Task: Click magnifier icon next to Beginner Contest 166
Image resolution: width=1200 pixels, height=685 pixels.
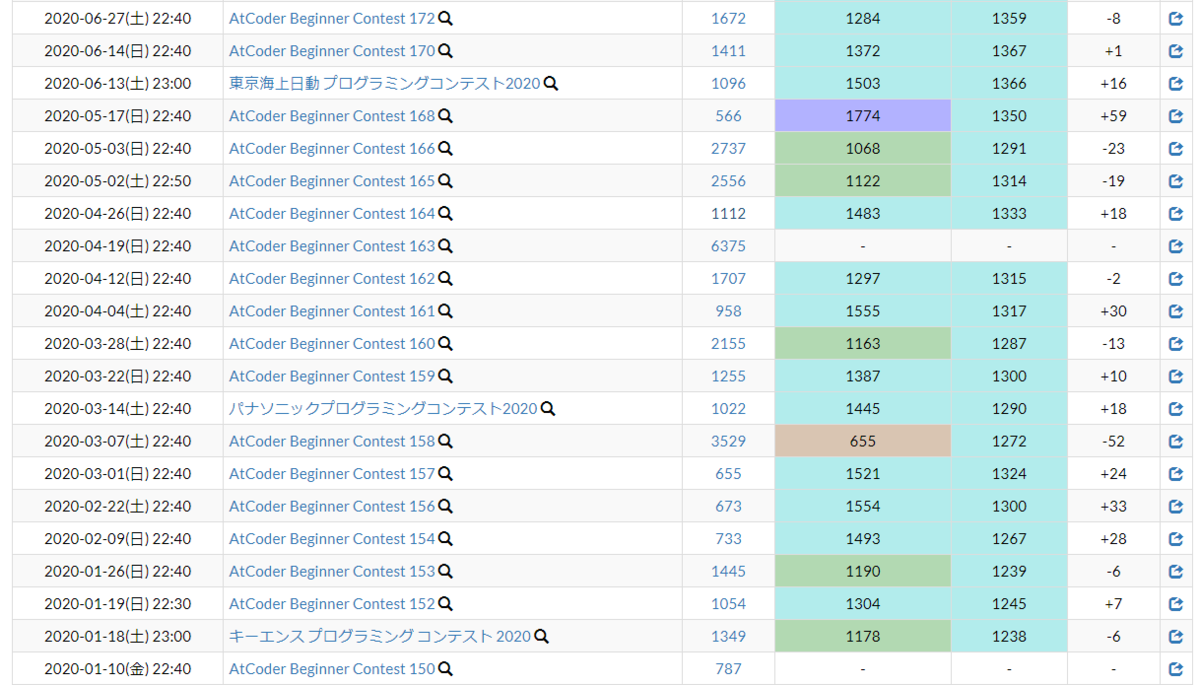Action: pos(446,148)
